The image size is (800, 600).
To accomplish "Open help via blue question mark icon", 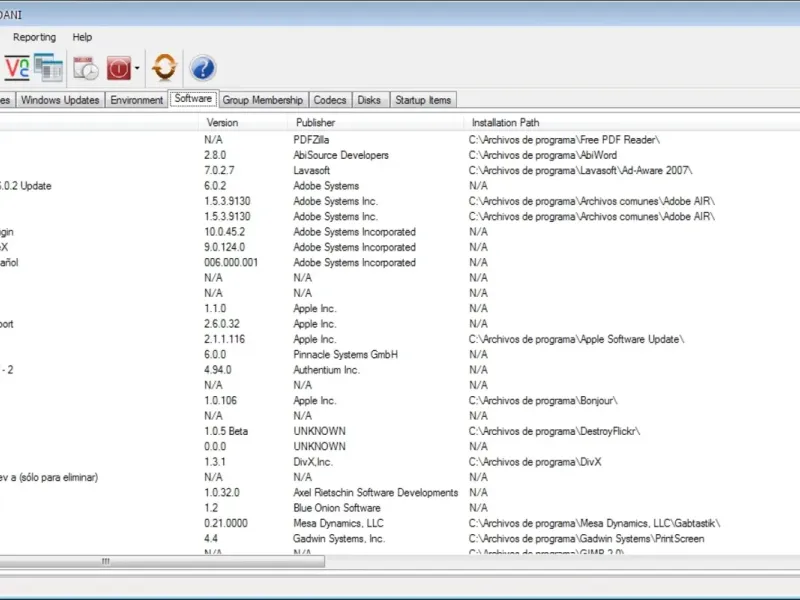I will coord(203,68).
